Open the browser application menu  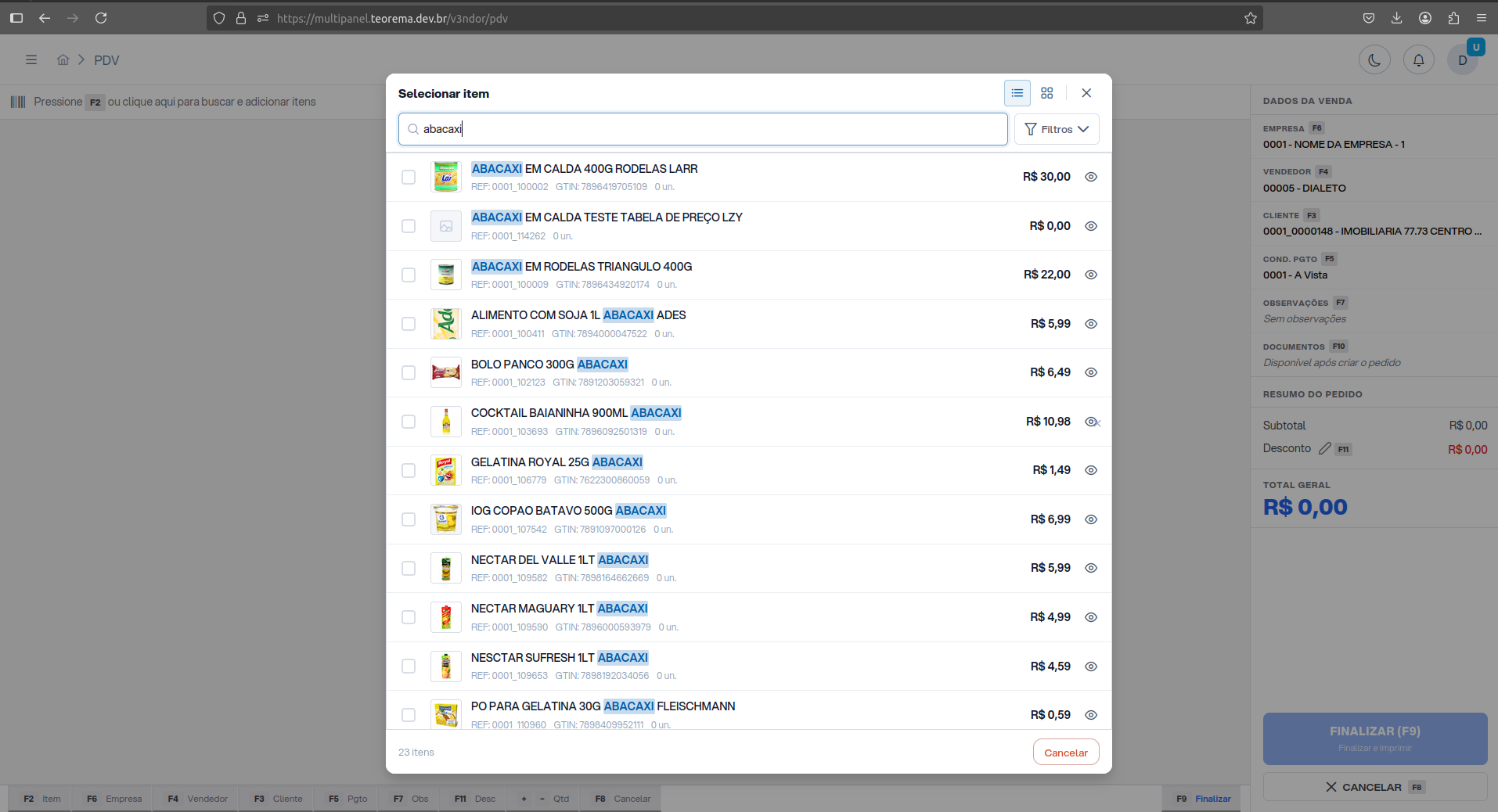click(x=1482, y=18)
